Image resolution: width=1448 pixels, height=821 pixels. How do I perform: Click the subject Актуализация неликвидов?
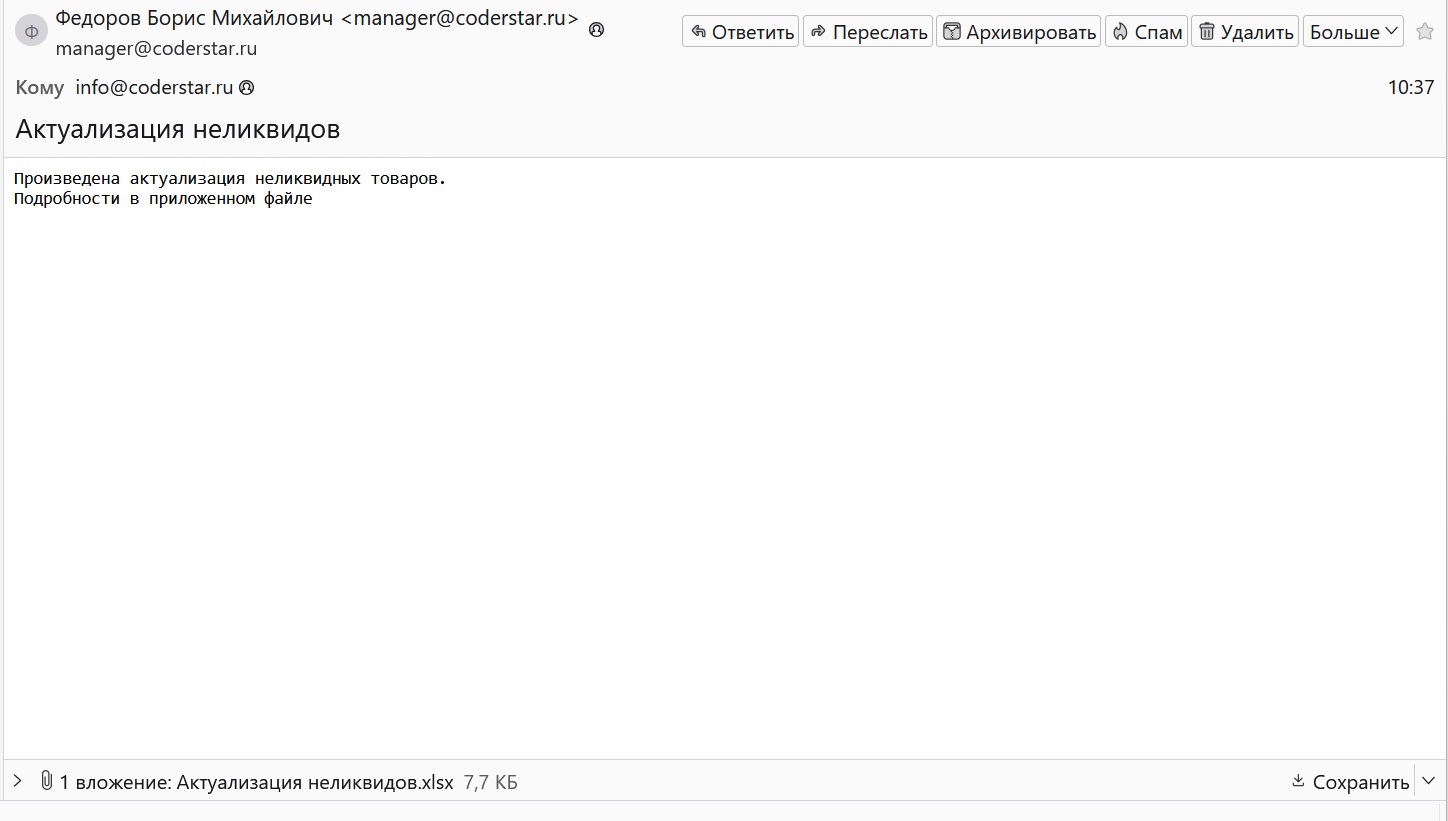click(178, 129)
